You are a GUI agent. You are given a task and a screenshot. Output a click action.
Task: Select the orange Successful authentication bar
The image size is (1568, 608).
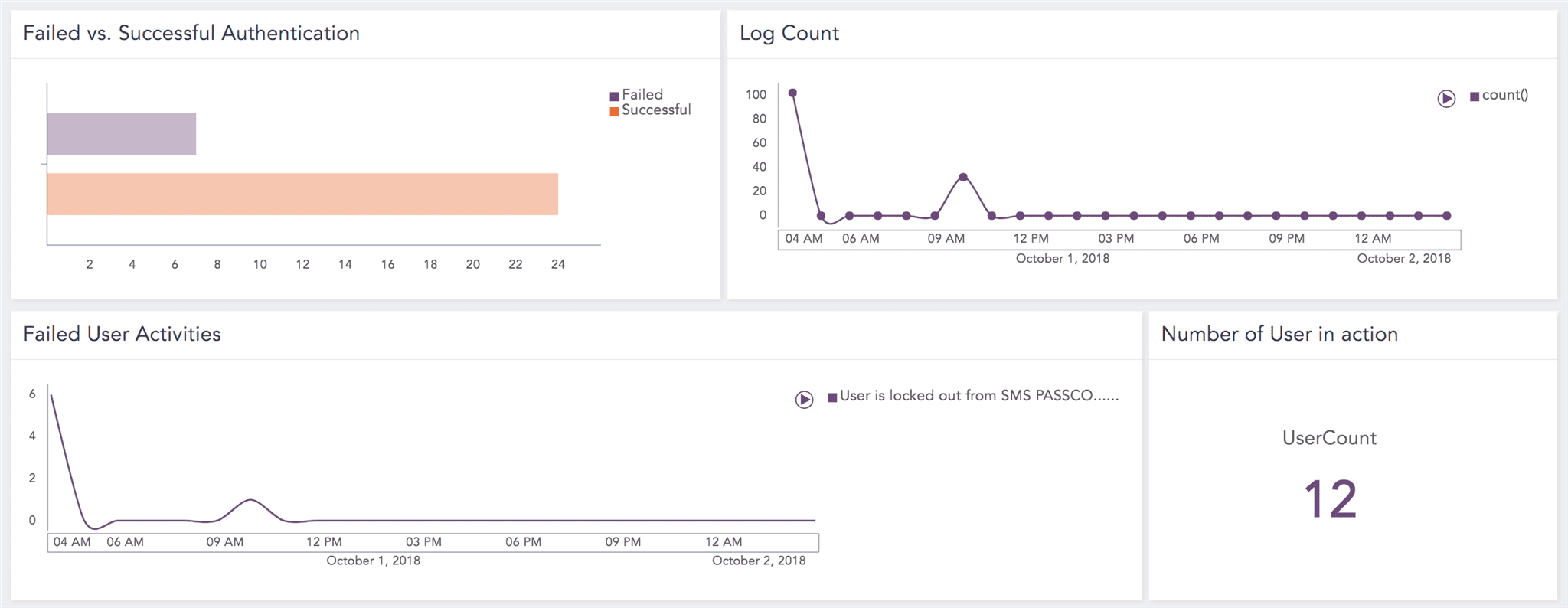(302, 194)
